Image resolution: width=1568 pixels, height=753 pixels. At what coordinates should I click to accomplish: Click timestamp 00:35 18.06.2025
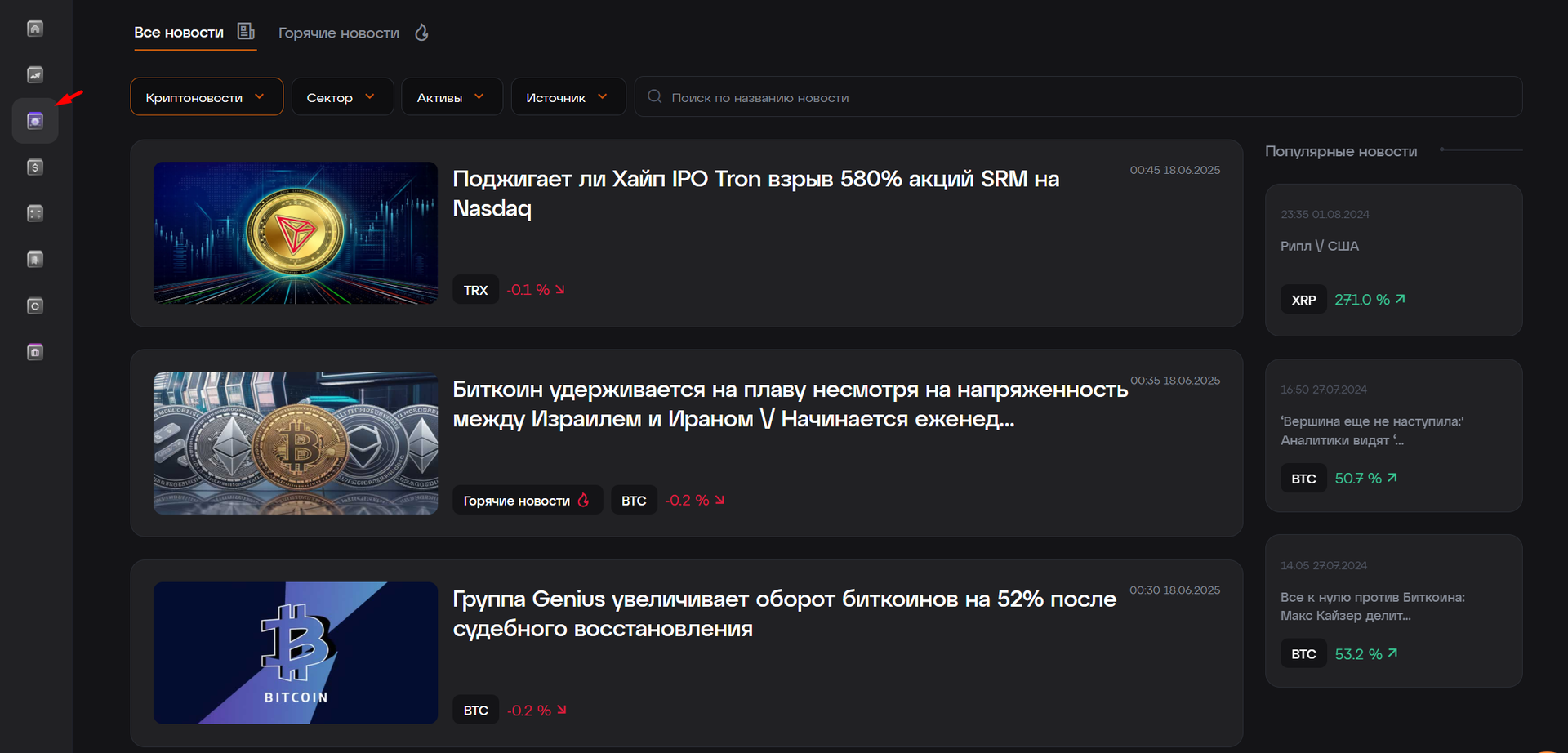pyautogui.click(x=1175, y=381)
